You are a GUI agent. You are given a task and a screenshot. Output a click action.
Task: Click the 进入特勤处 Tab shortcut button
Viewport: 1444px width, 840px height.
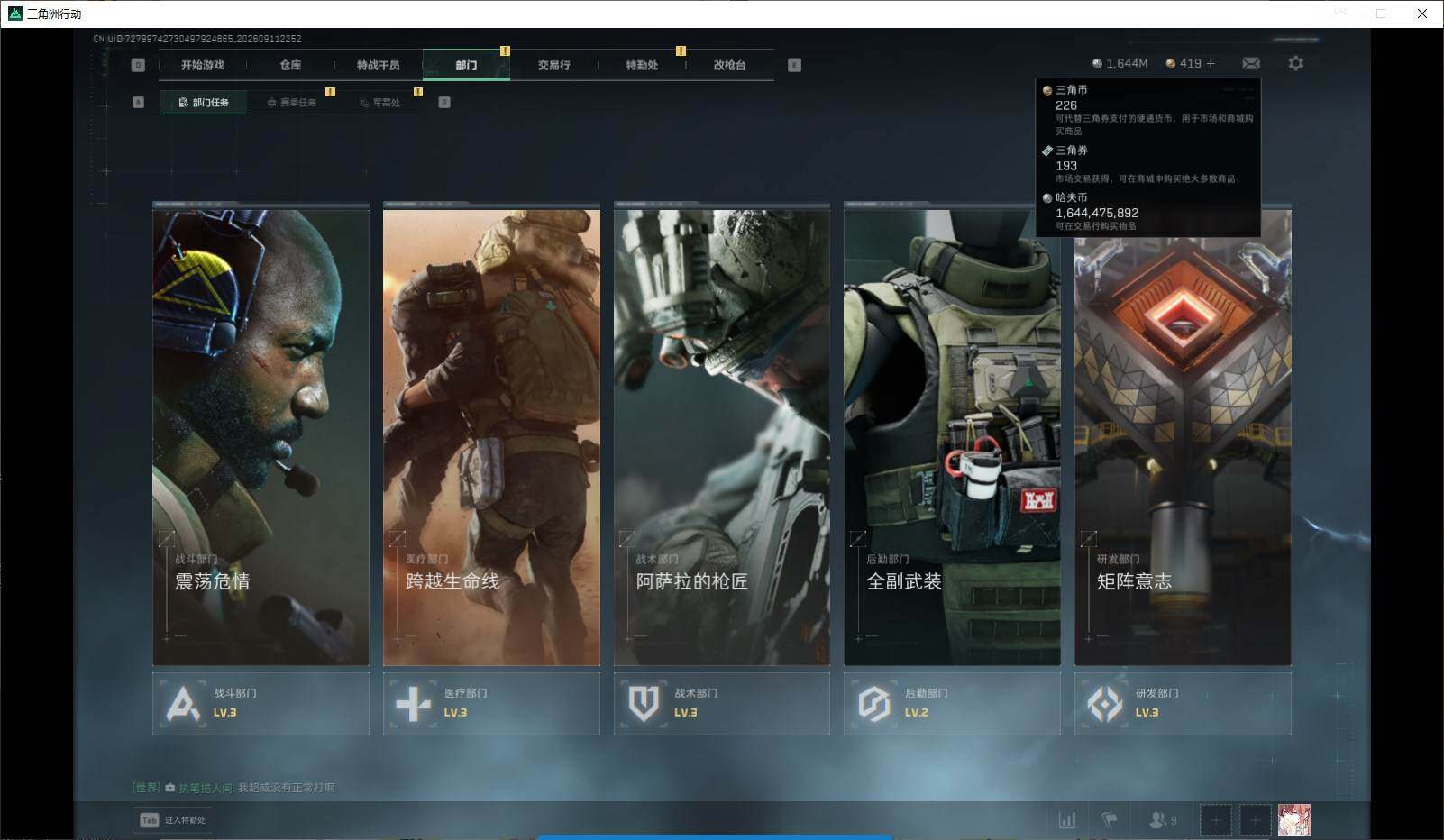(x=173, y=820)
